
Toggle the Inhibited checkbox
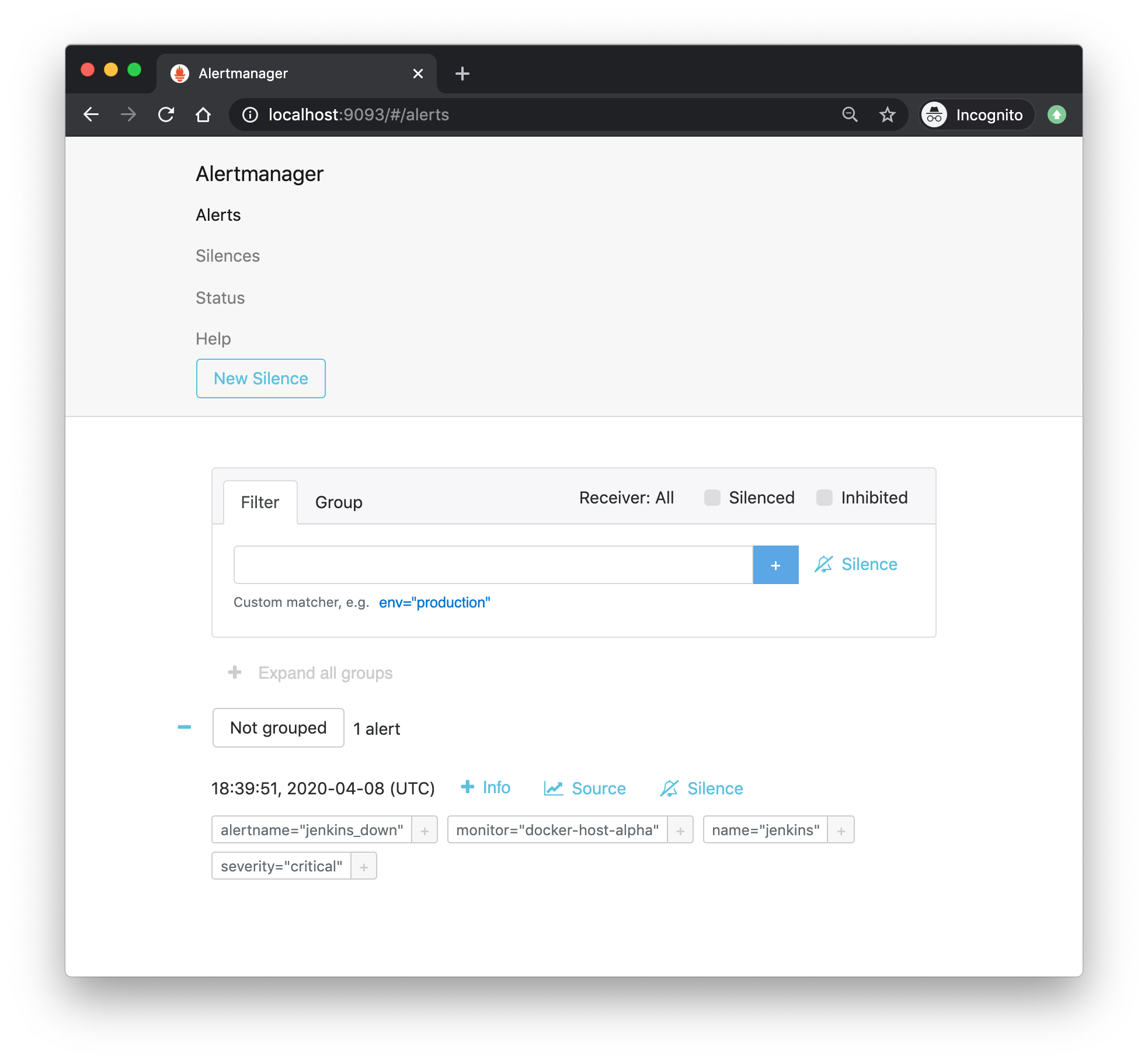pyautogui.click(x=824, y=498)
